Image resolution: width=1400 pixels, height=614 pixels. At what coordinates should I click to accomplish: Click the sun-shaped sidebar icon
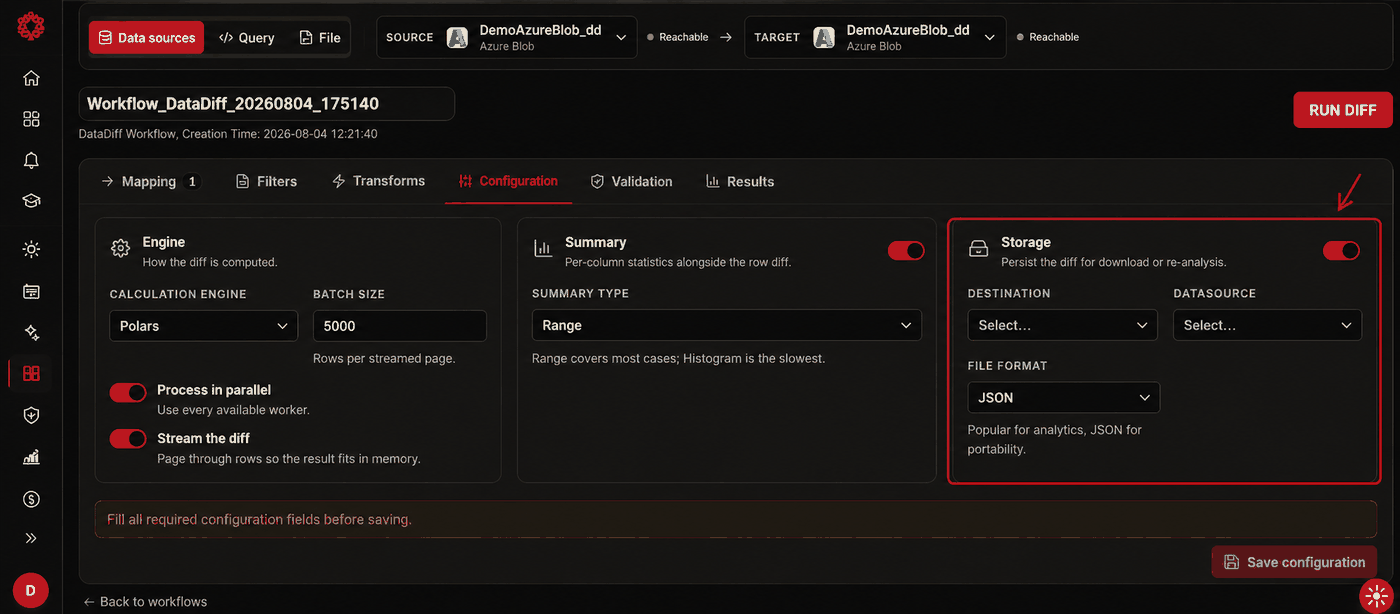click(31, 249)
